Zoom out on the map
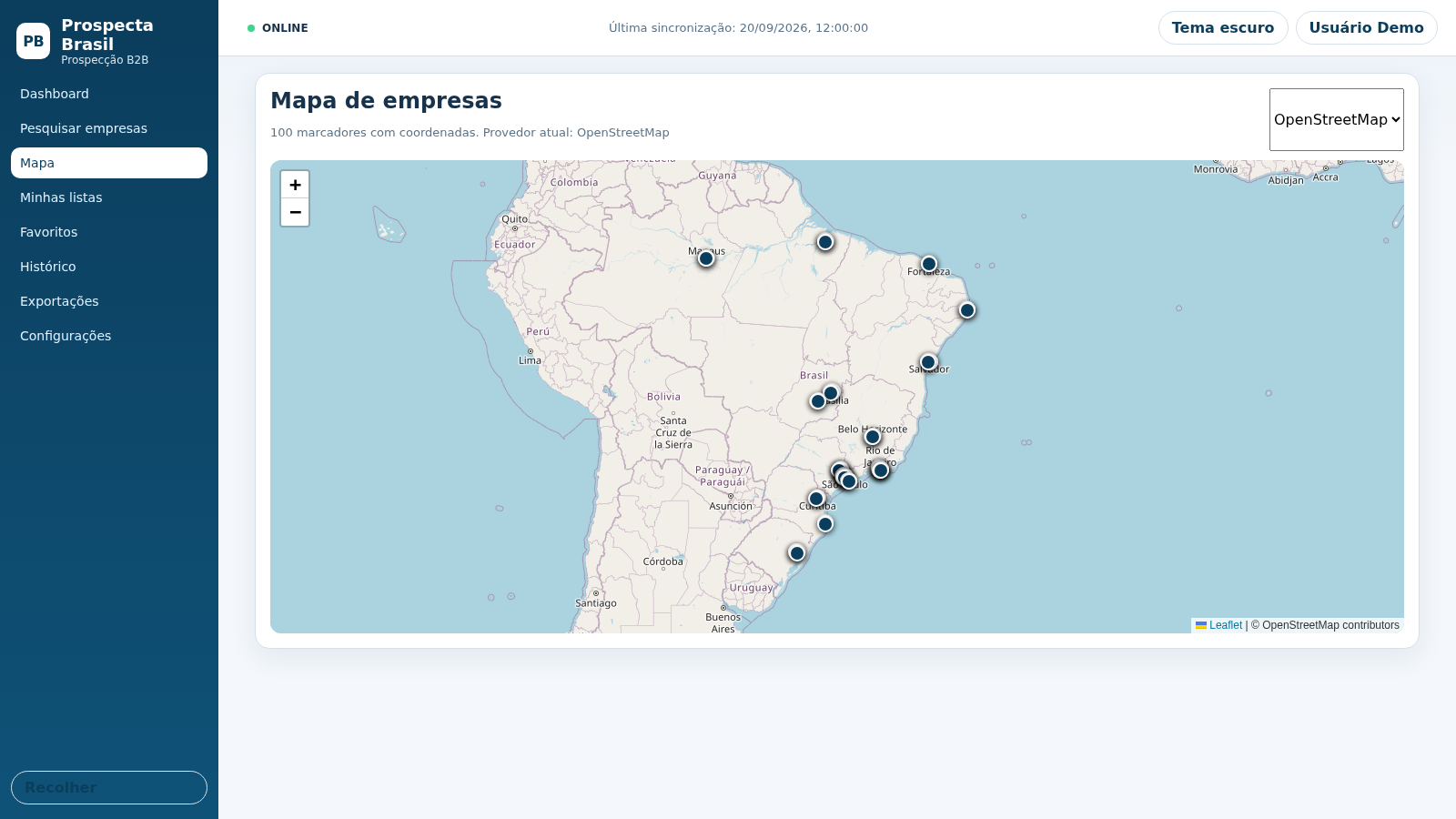 tap(295, 212)
